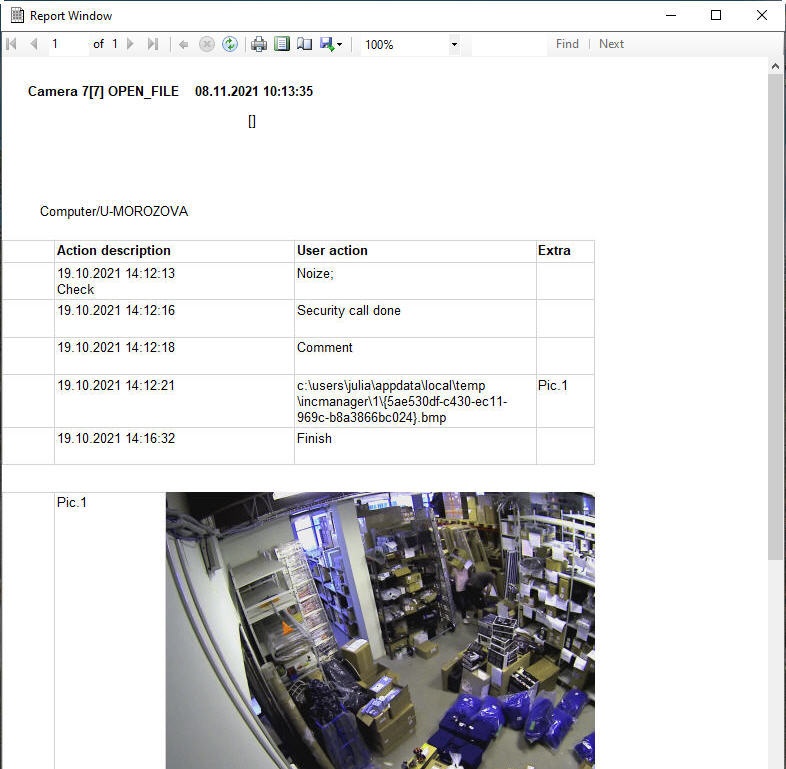Toggle the Print Layout view icon
The width and height of the screenshot is (786, 769).
282,44
